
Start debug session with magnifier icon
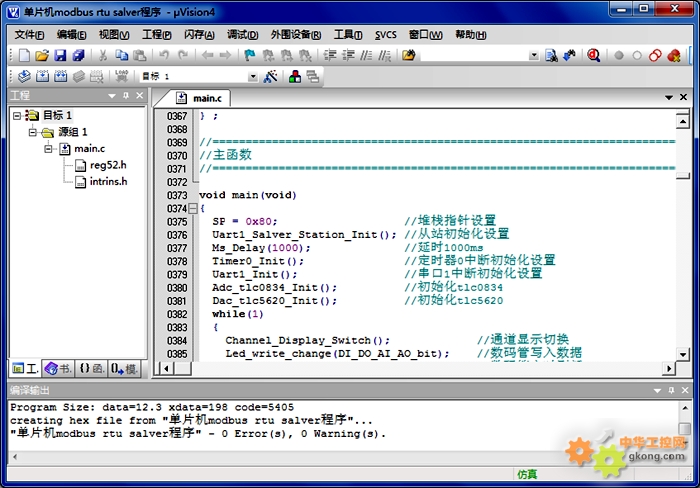coord(593,56)
